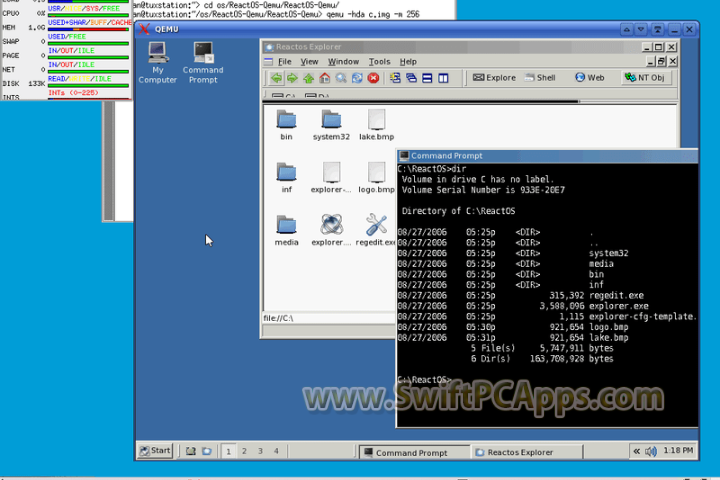This screenshot has width=720, height=480.
Task: Click the Home icon in Explorer toolbar
Action: click(x=325, y=78)
